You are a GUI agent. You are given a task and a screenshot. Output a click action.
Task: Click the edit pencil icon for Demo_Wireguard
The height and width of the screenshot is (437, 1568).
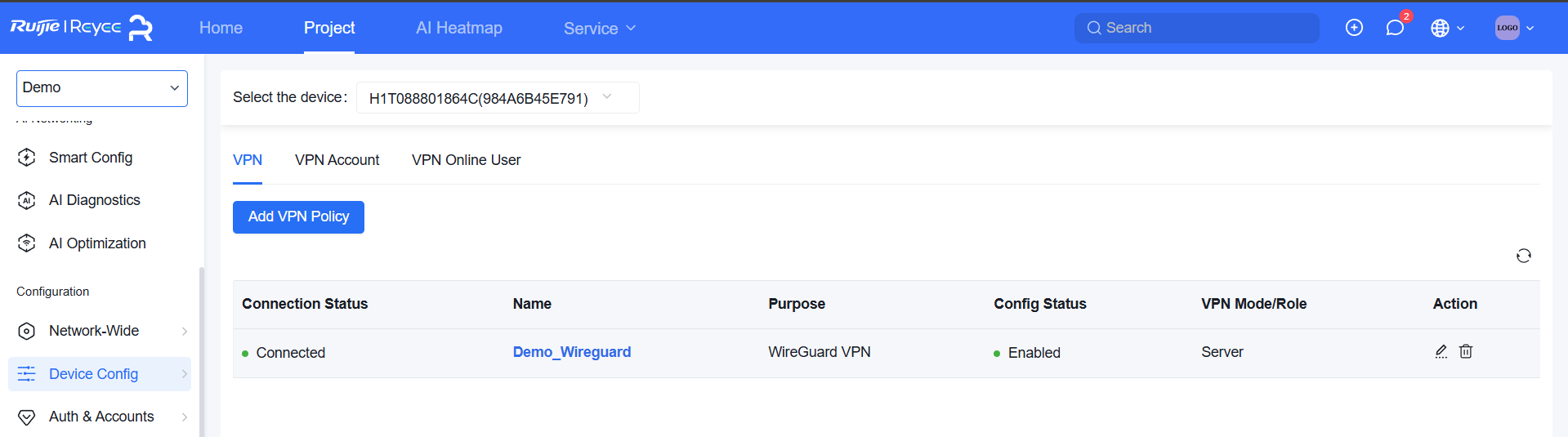coord(1441,351)
